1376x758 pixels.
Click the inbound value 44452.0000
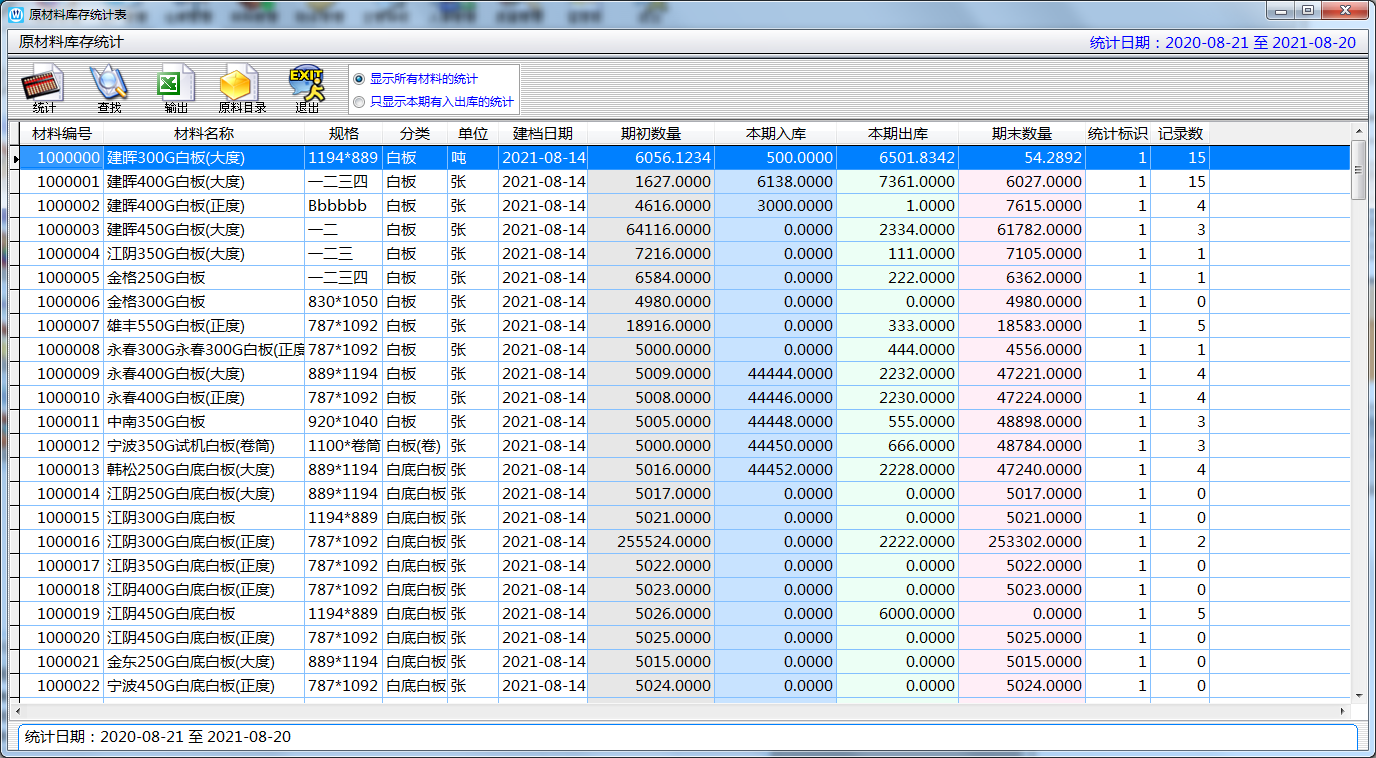[x=776, y=470]
